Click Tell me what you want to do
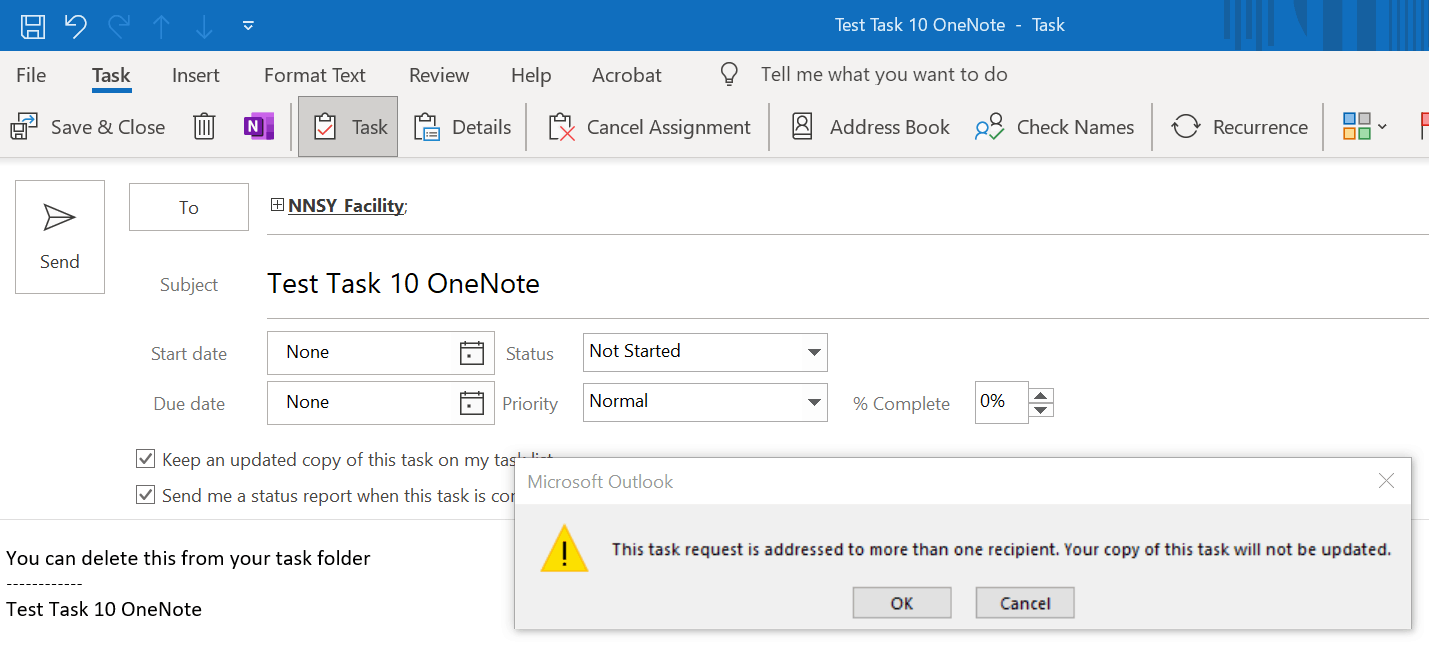 click(x=884, y=74)
